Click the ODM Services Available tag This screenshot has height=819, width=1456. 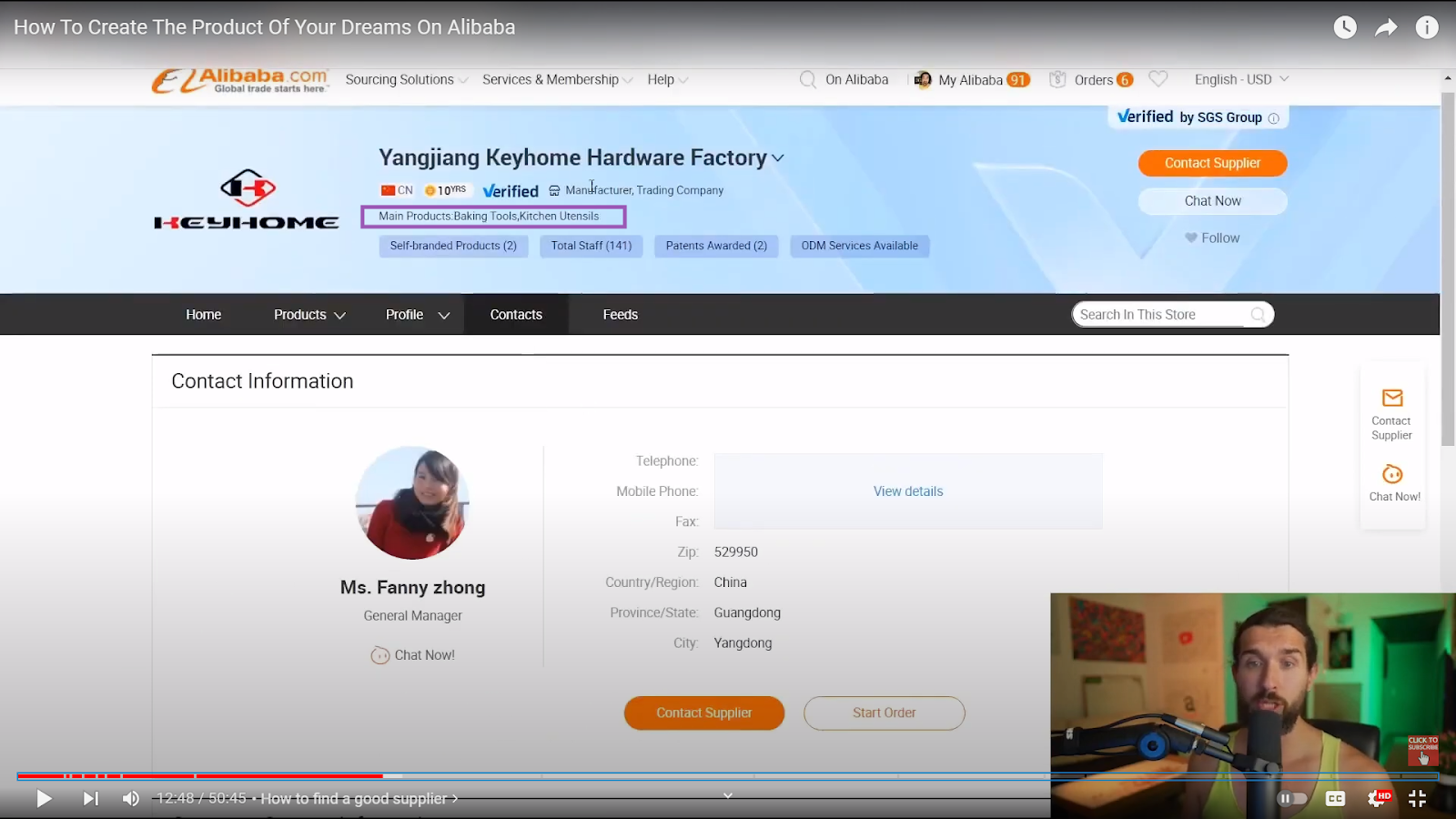point(860,246)
